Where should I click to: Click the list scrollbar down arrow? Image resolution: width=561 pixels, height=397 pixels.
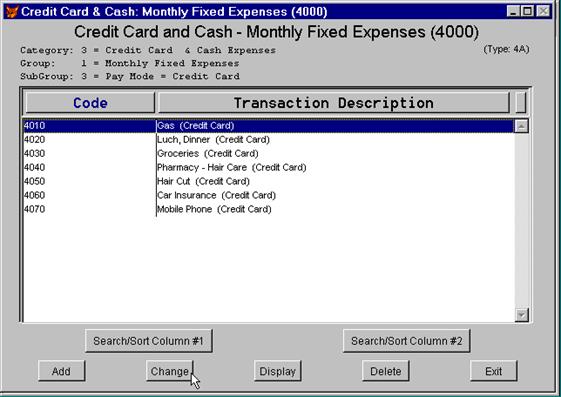pos(521,315)
